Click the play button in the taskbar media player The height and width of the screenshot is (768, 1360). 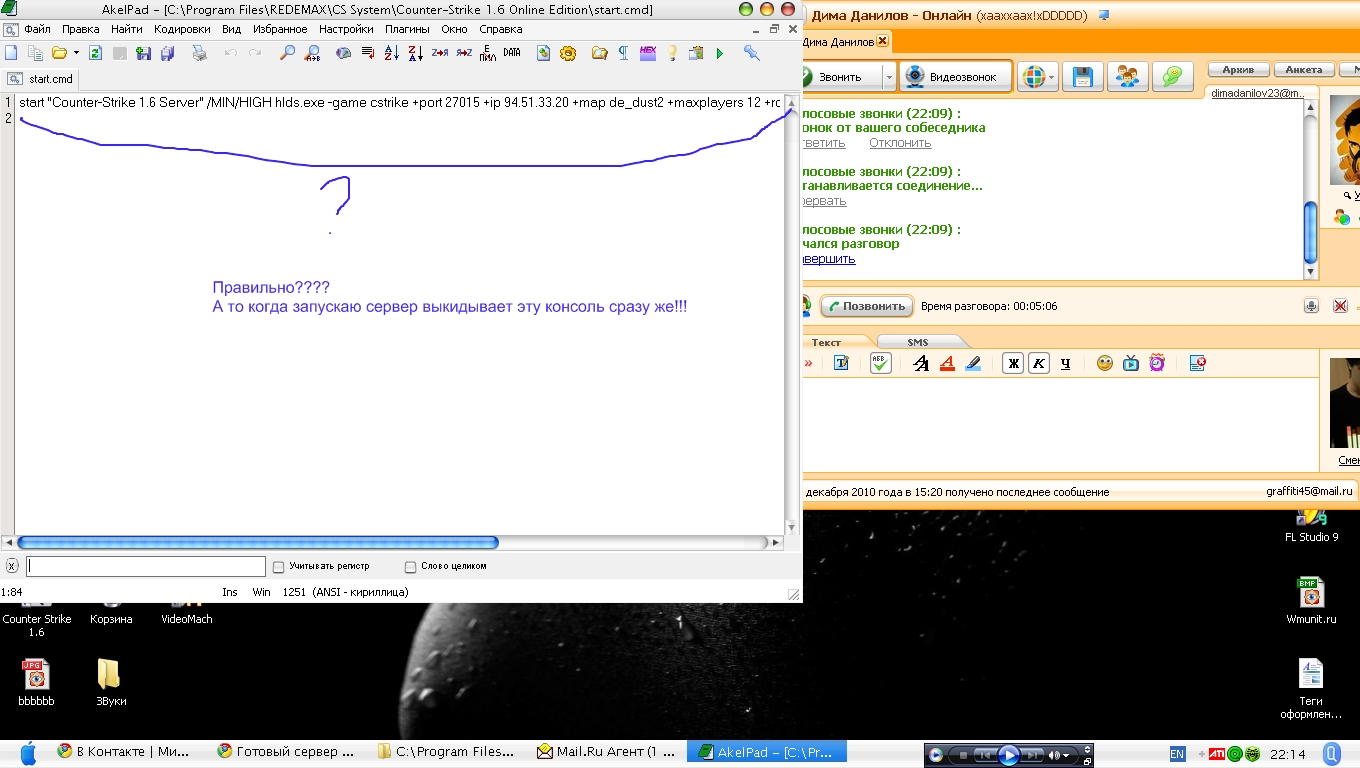point(1009,755)
